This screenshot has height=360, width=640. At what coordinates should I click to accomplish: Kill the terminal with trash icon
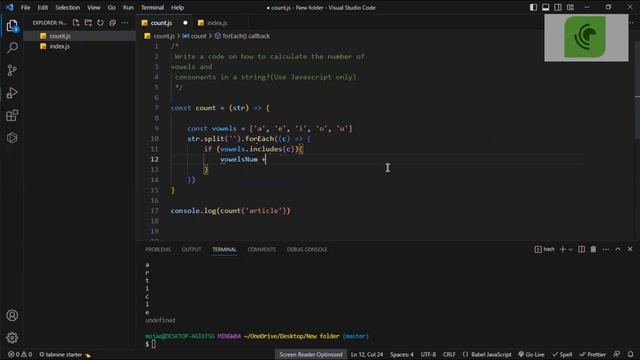(x=593, y=249)
